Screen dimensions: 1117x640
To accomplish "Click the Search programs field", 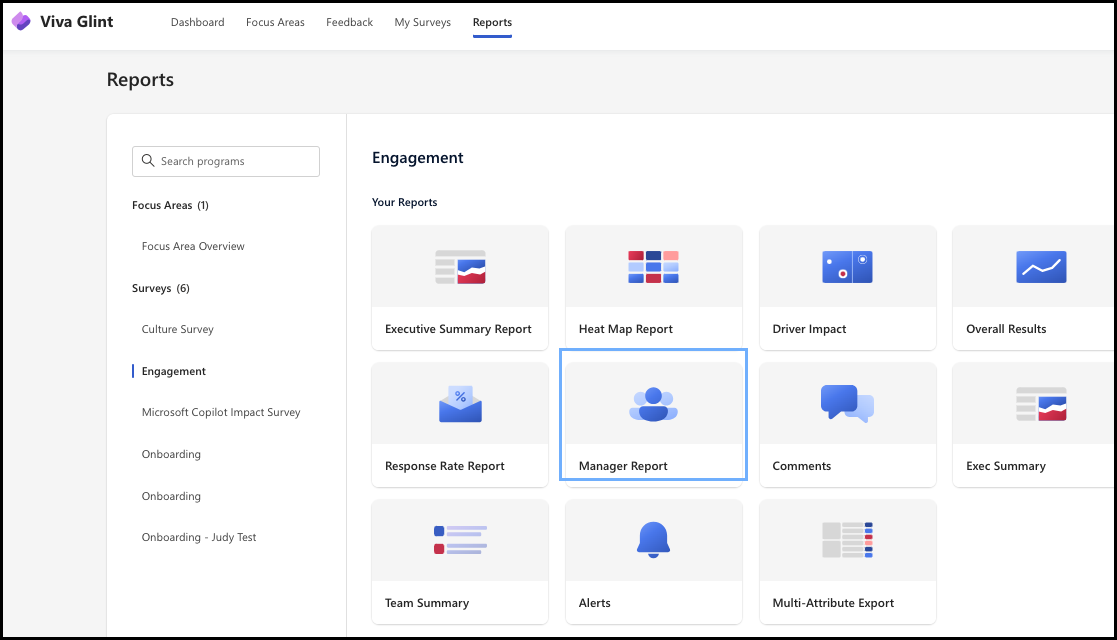I will coord(225,161).
